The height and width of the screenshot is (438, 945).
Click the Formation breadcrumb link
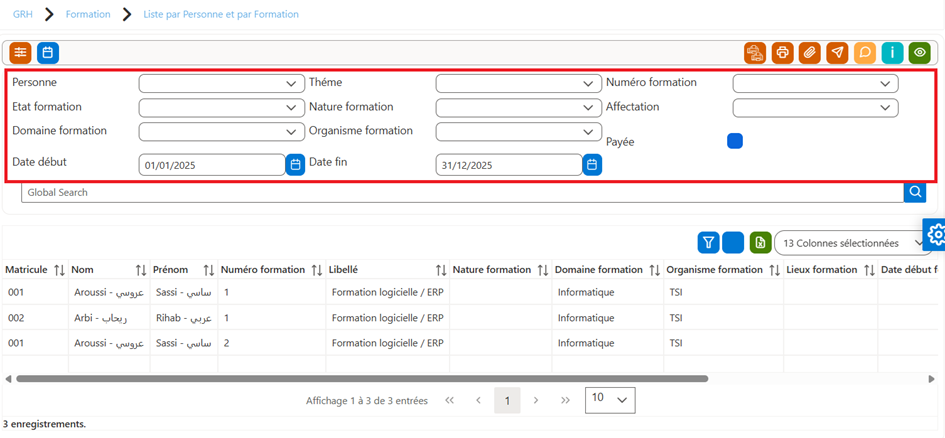coord(88,14)
